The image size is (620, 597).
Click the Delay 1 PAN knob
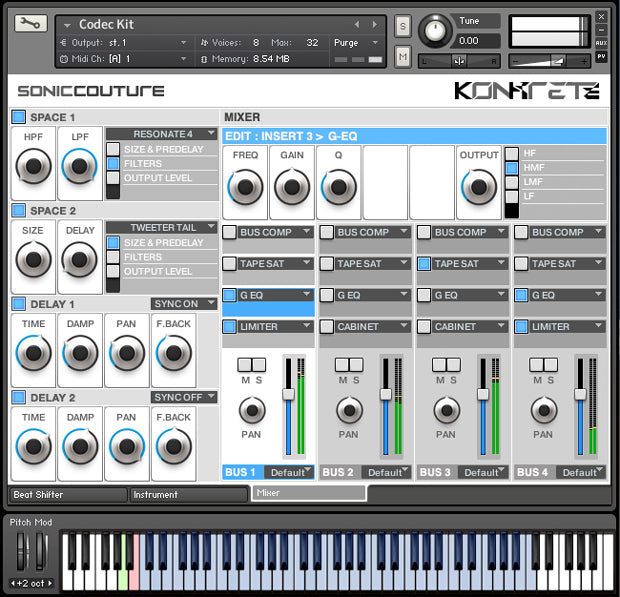click(x=127, y=353)
